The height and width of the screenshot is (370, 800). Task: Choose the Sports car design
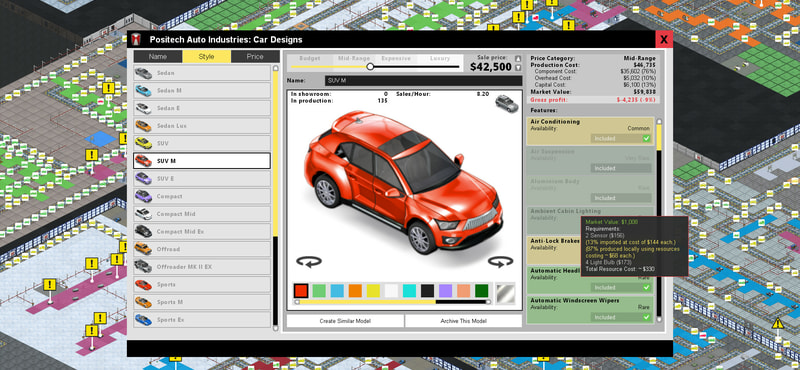[202, 284]
